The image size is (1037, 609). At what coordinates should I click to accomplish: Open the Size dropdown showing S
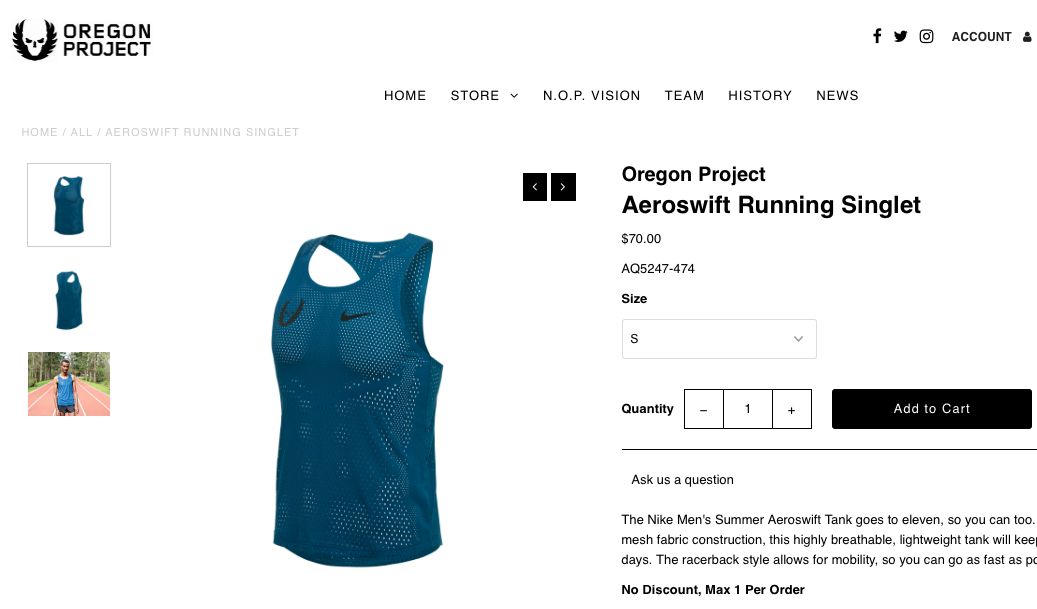719,339
